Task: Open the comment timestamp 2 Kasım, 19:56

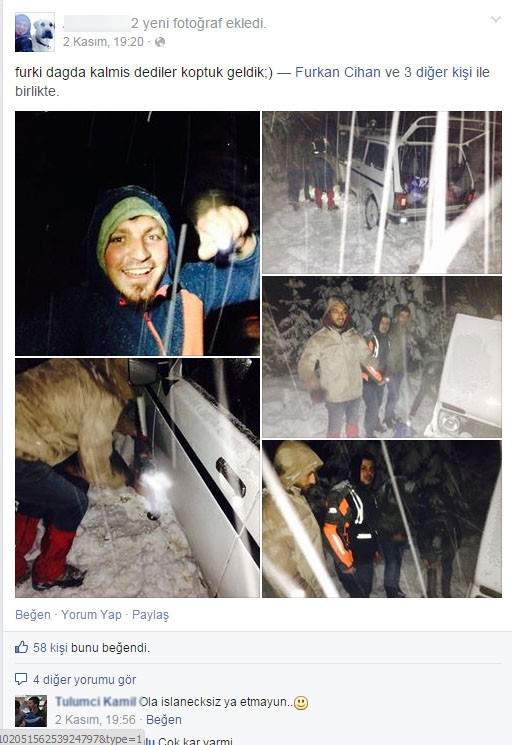Action: click(x=95, y=719)
